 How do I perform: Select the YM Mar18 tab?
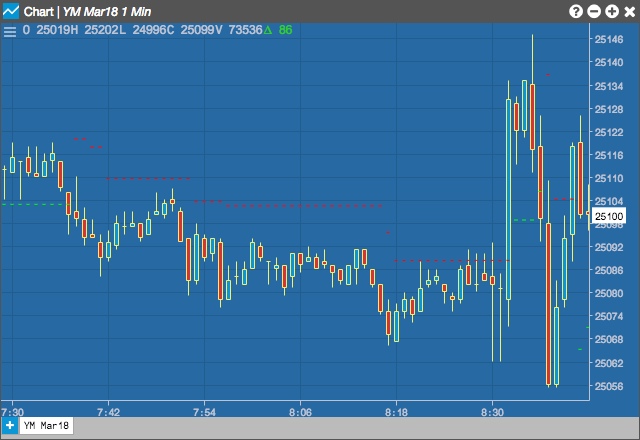(46, 426)
